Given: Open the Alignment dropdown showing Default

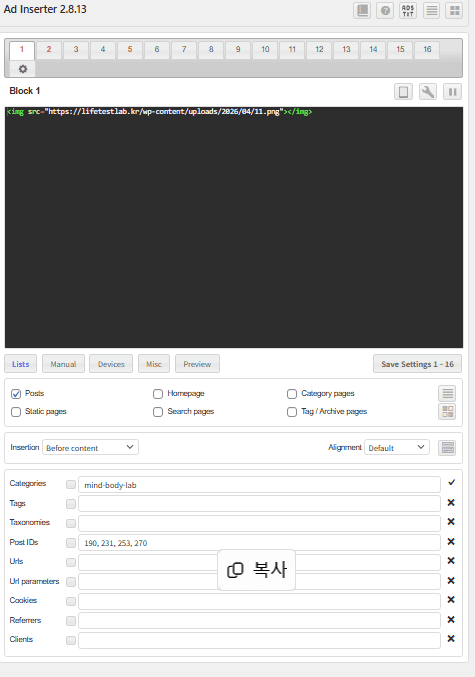Looking at the screenshot, I should [396, 447].
